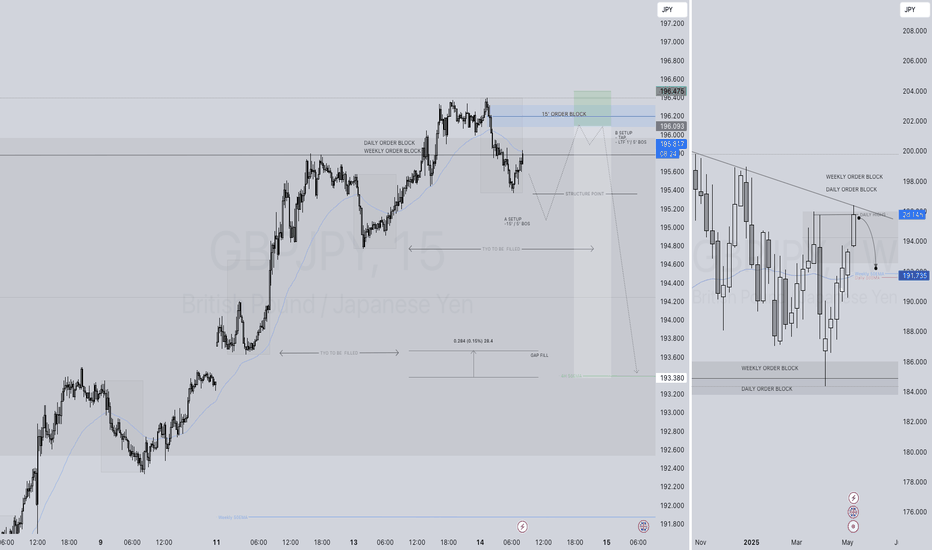This screenshot has width=932, height=550.
Task: Open the red dot event icon above May
Action: [853, 526]
